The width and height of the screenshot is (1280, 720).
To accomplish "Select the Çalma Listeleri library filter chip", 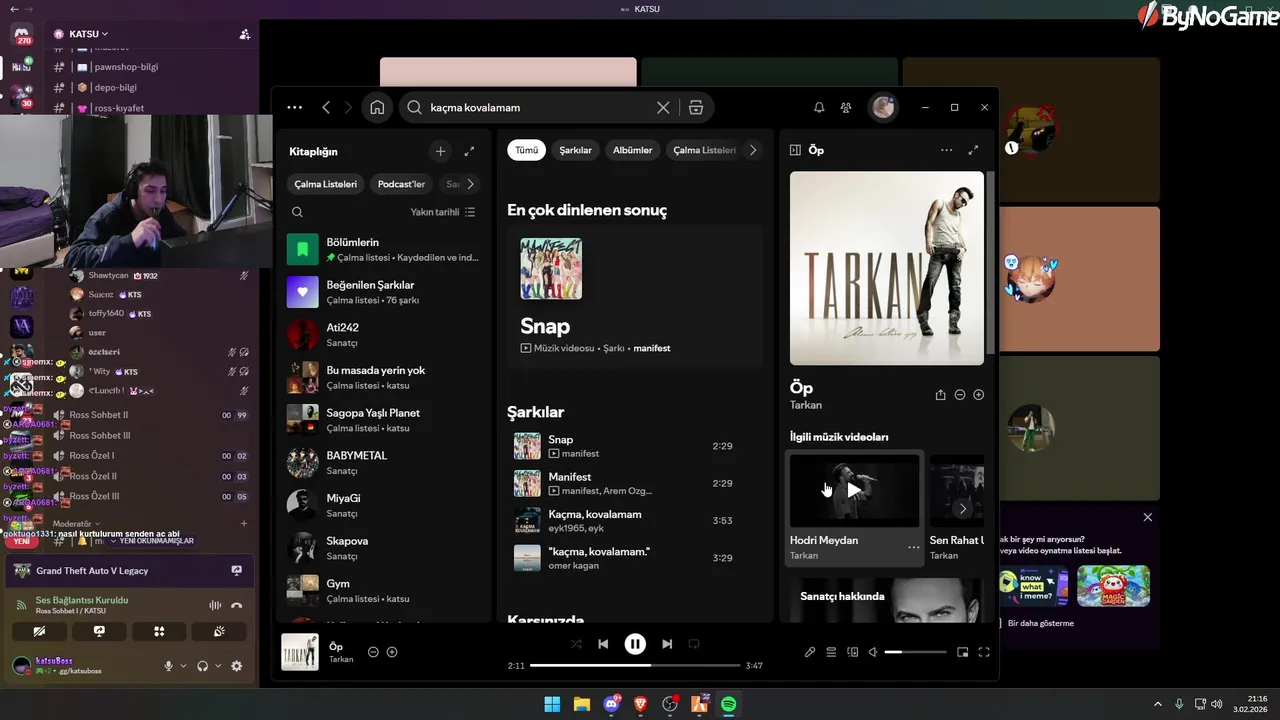I will [x=325, y=184].
